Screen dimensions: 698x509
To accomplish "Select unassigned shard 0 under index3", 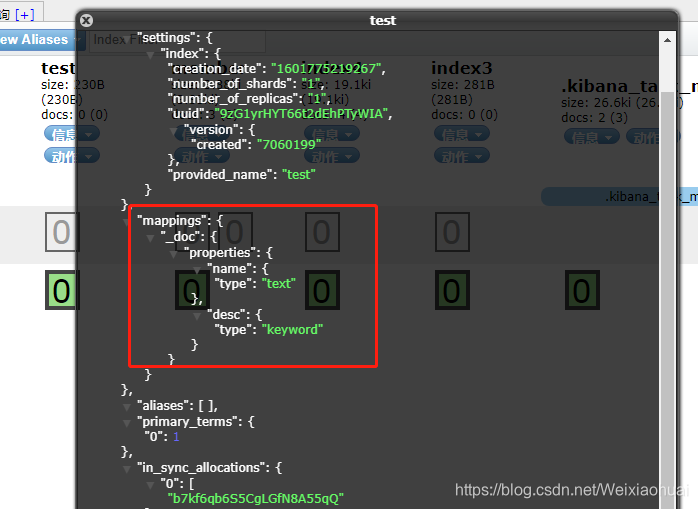I will [x=452, y=232].
